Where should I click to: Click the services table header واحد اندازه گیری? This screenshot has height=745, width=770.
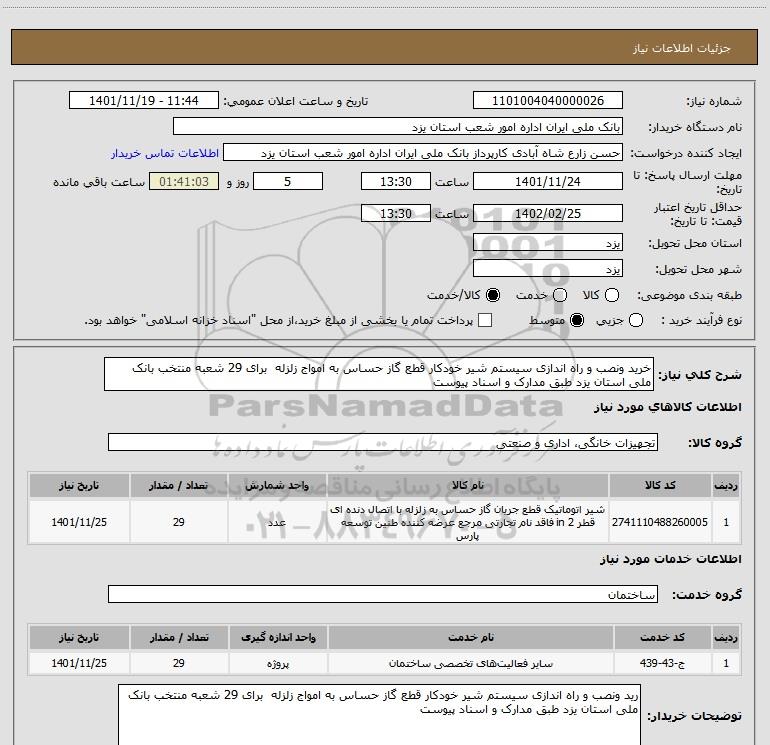tap(278, 637)
